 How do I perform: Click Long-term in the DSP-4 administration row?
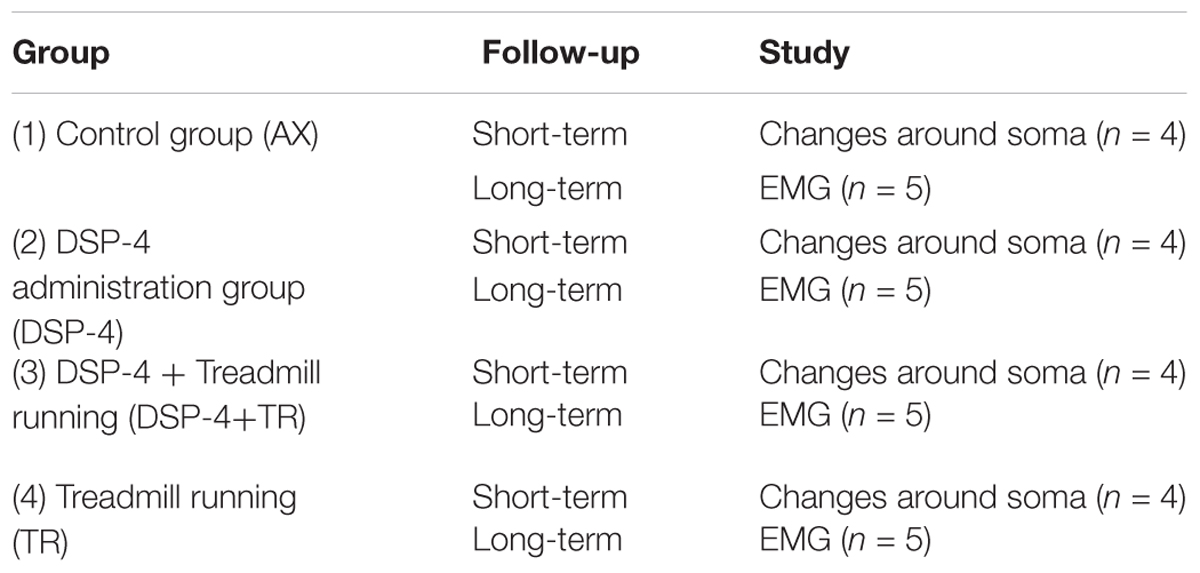pyautogui.click(x=547, y=291)
